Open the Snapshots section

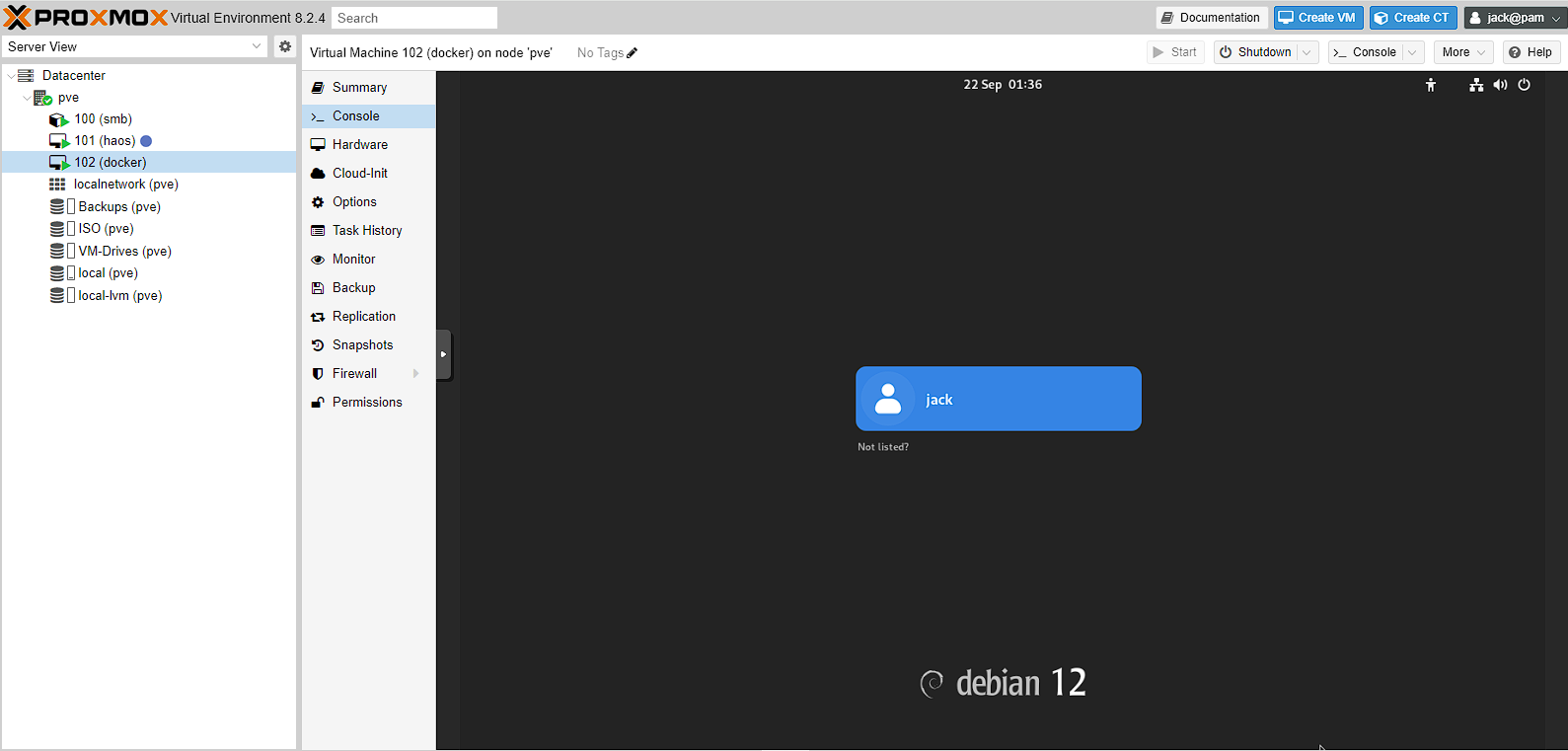coord(369,345)
